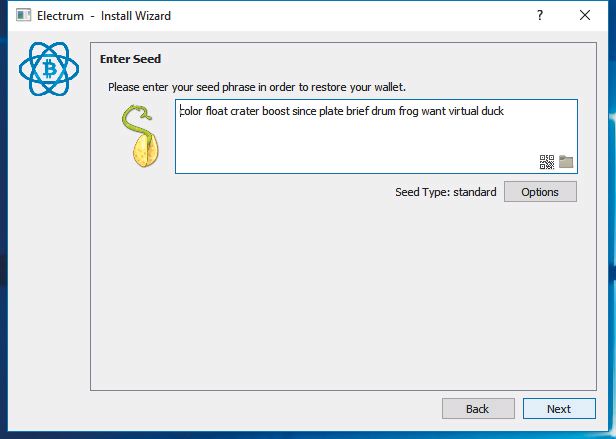The height and width of the screenshot is (439, 616).
Task: Go back with the Back button
Action: pos(478,409)
